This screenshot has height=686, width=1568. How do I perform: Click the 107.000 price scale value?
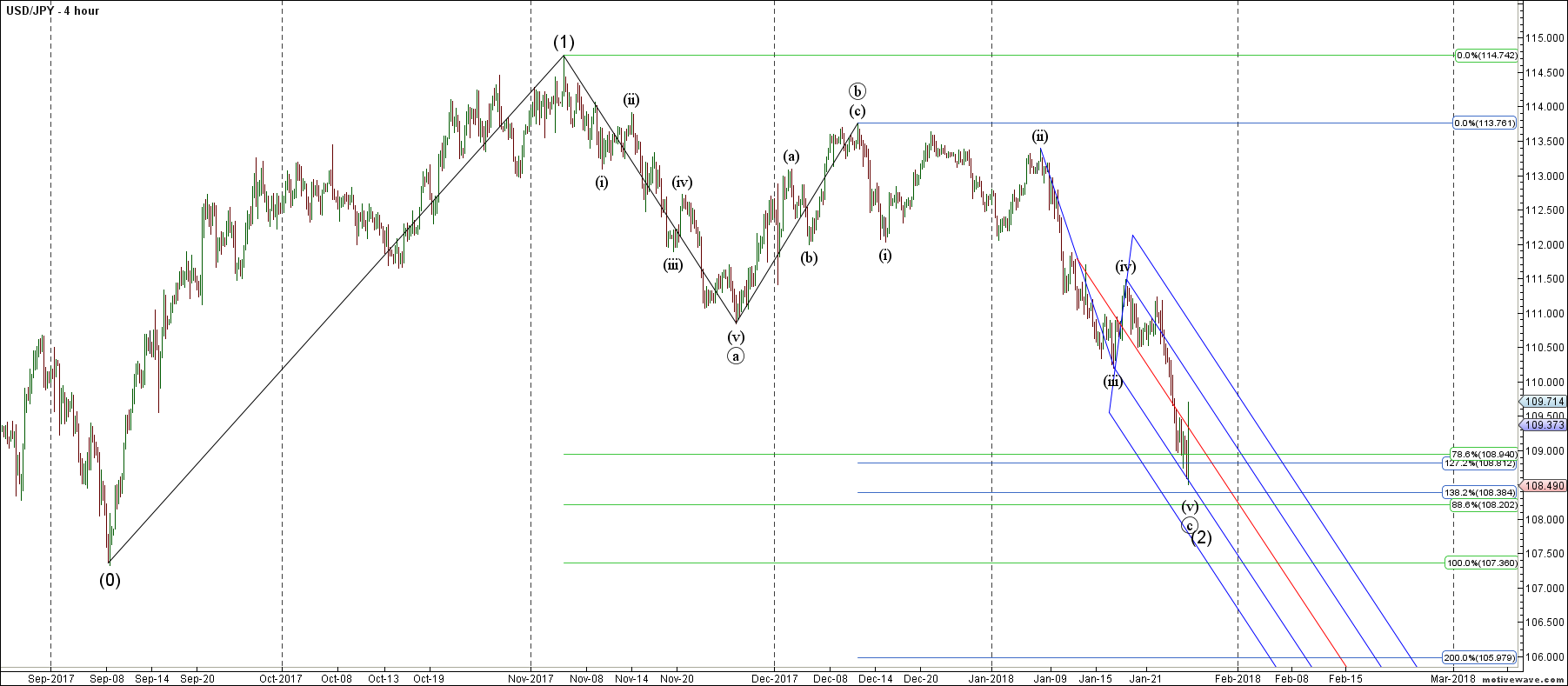tap(1545, 588)
